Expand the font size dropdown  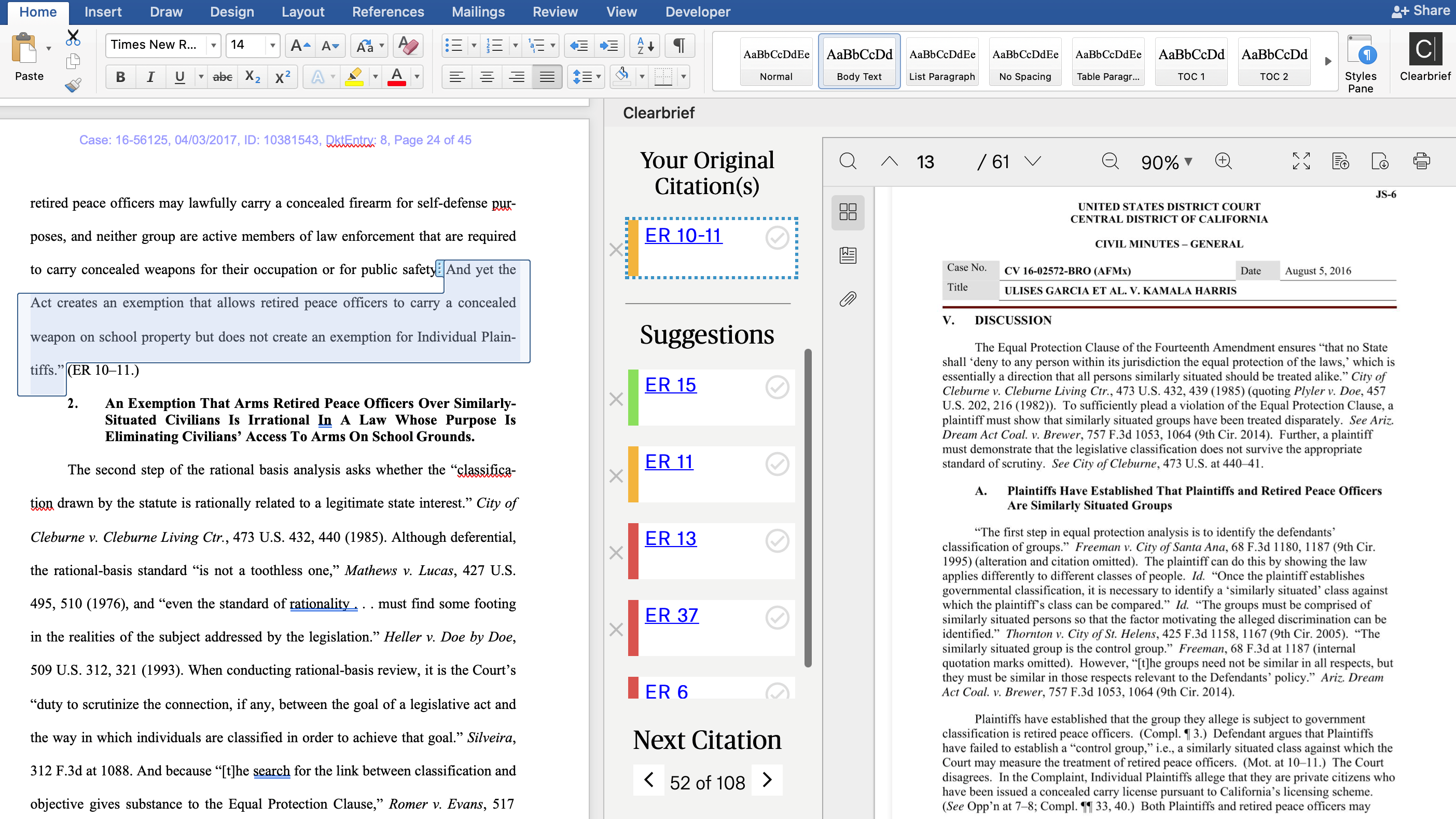coord(272,45)
